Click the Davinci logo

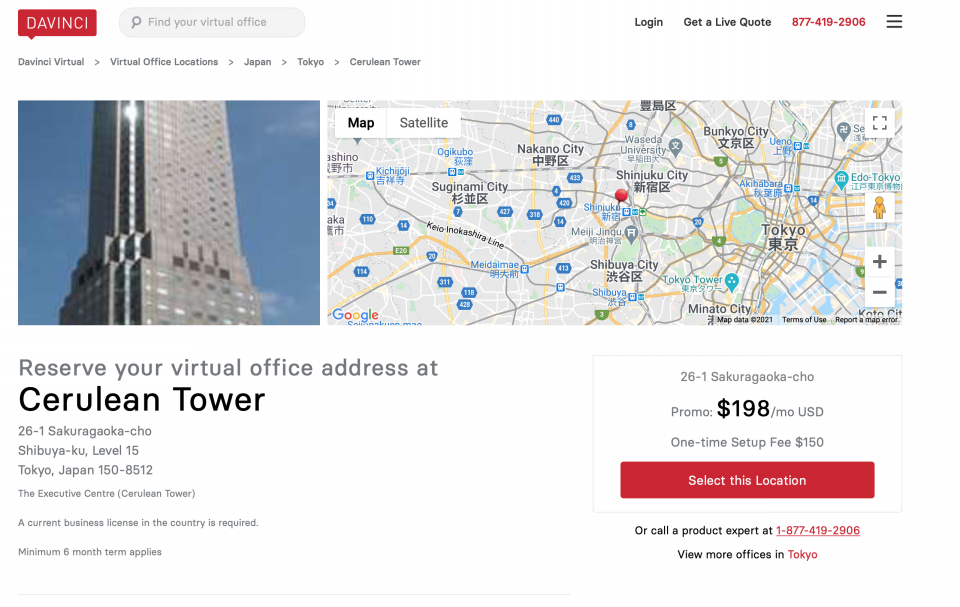click(57, 23)
